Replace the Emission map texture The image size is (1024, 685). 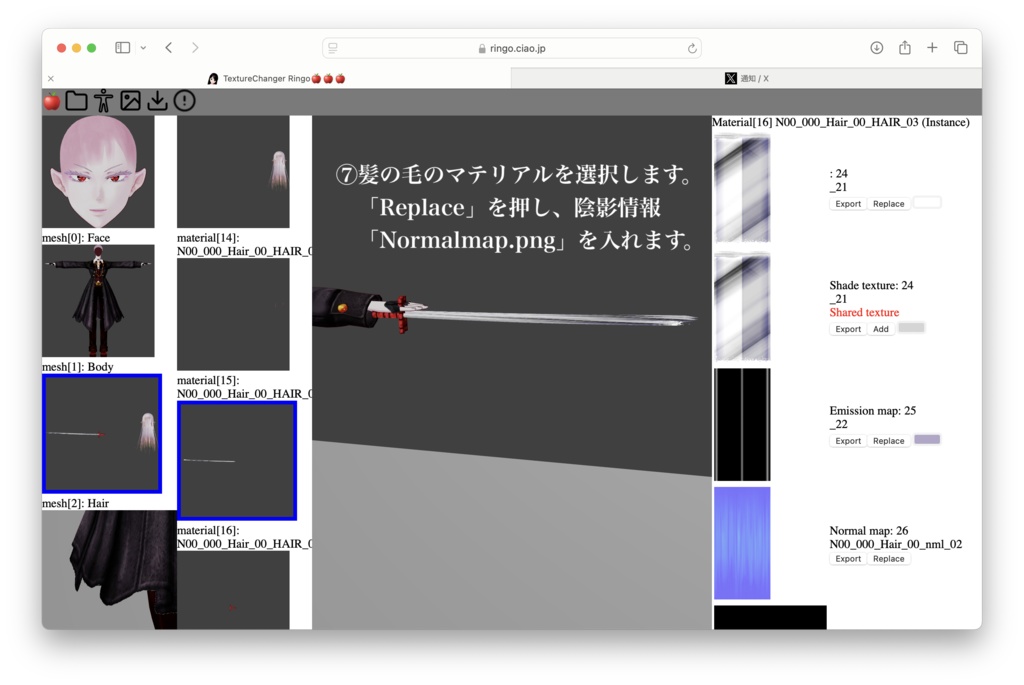pos(888,440)
